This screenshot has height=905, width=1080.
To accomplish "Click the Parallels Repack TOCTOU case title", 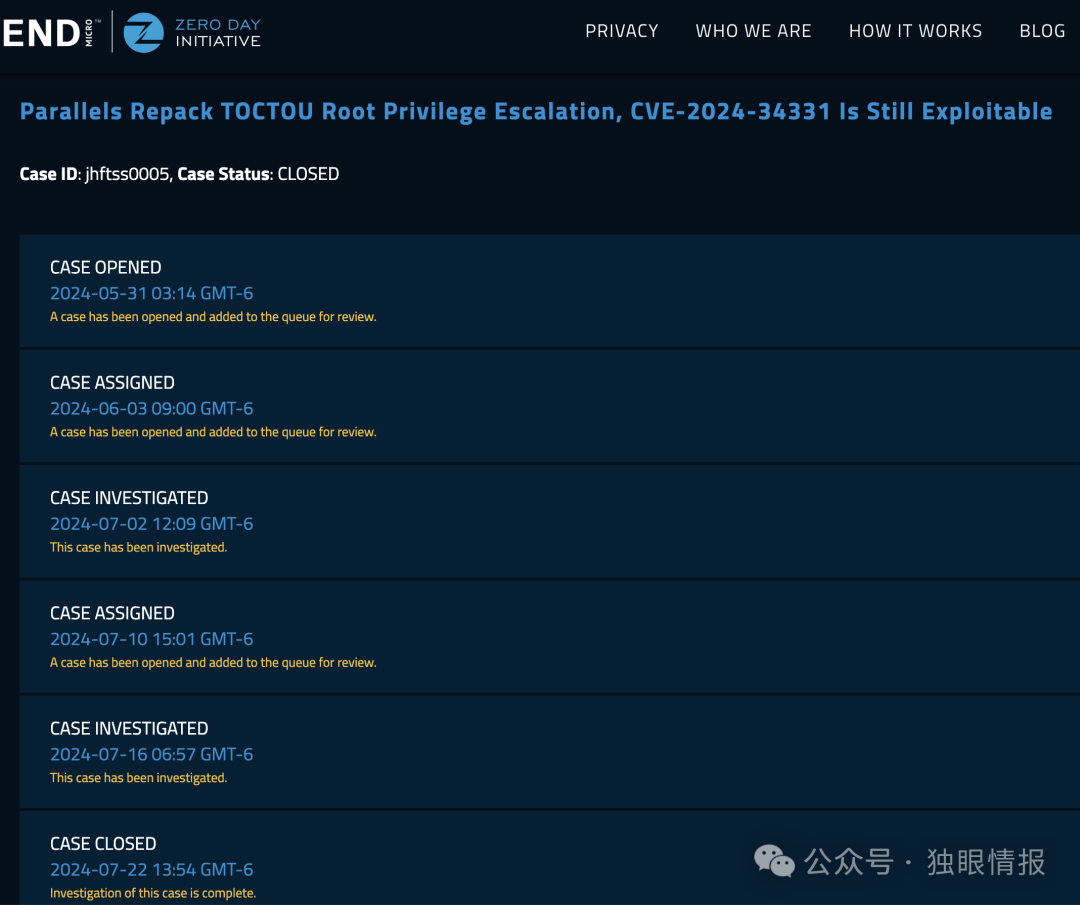I will [x=536, y=111].
